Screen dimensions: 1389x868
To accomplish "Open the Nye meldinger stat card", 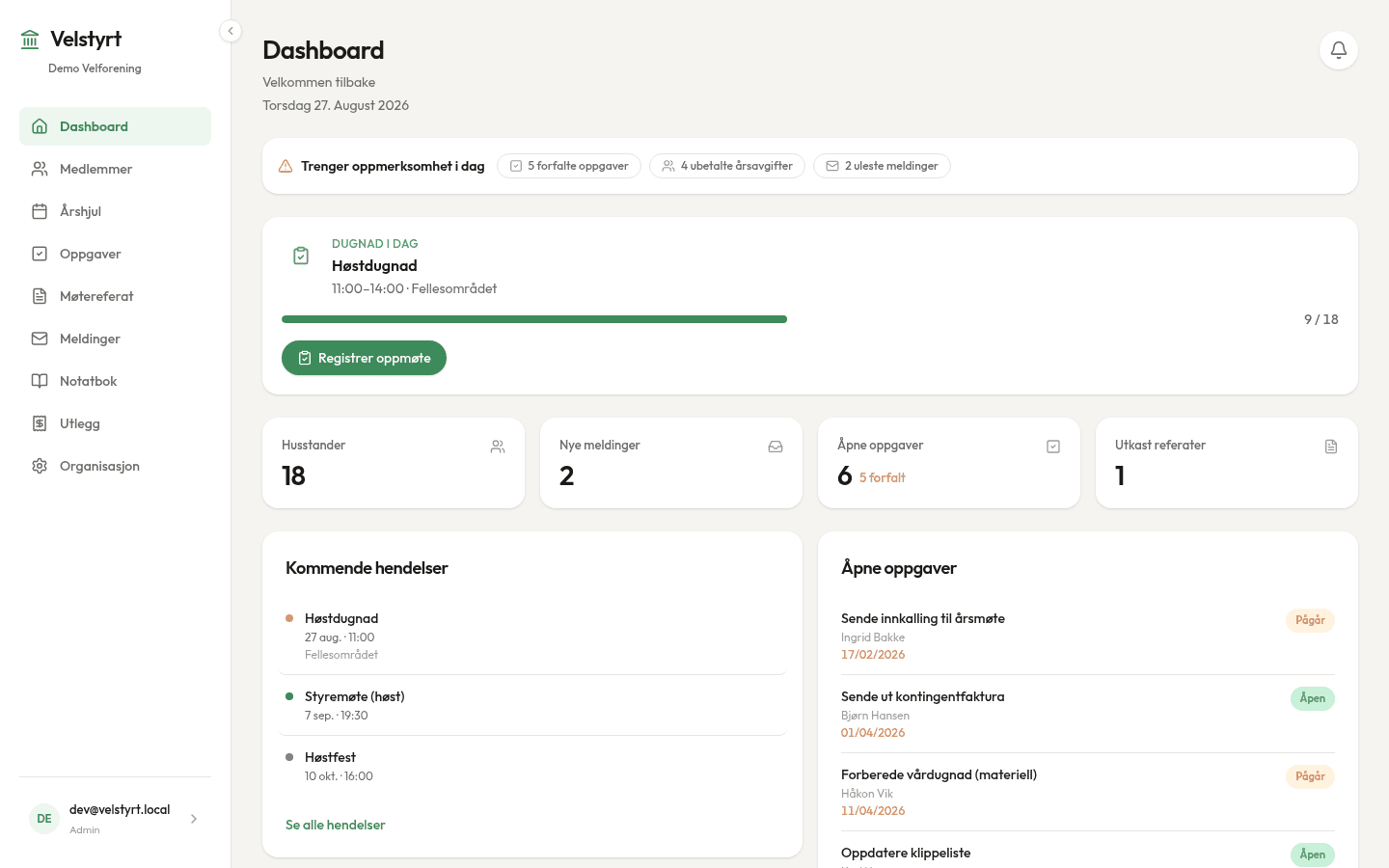I will (671, 463).
